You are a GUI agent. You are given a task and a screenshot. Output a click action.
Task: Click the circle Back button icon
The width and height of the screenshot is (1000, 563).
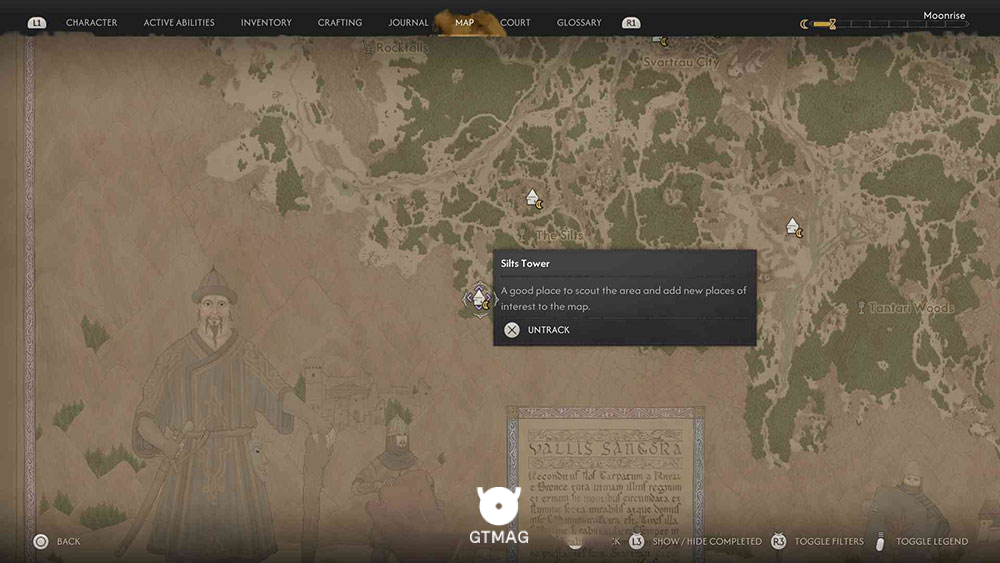[41, 541]
